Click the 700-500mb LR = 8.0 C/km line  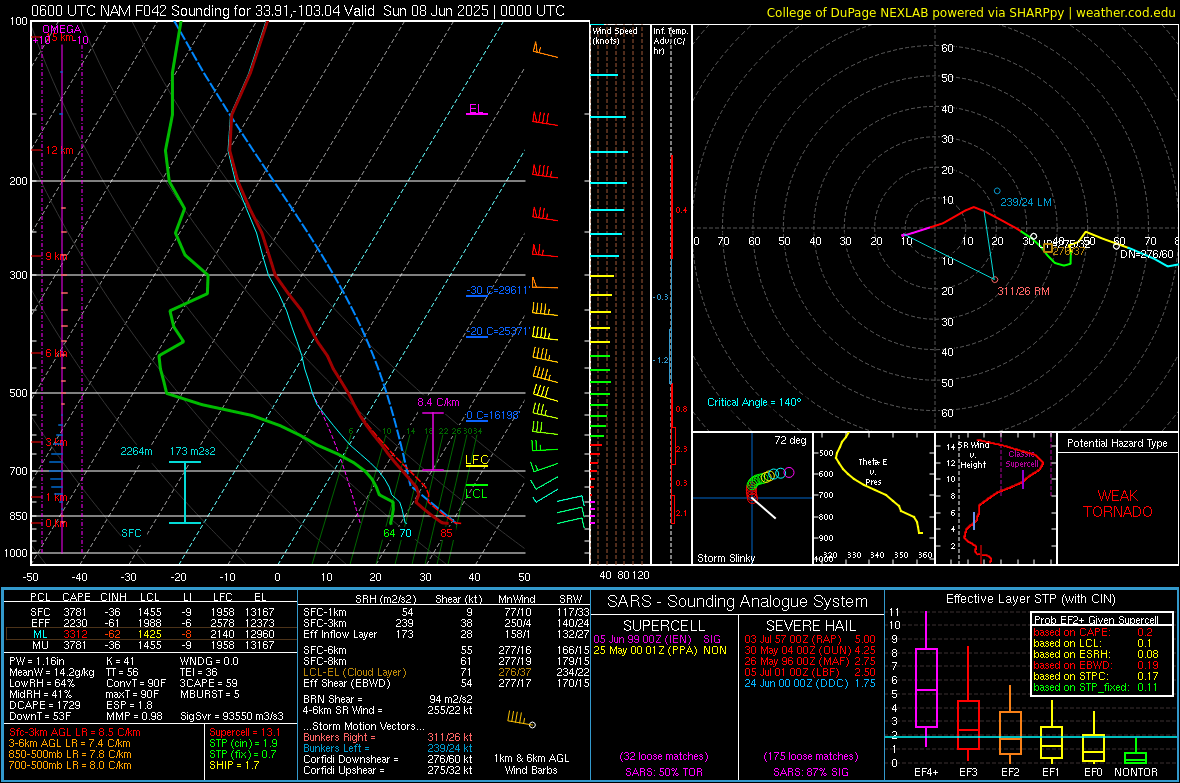[x=70, y=765]
